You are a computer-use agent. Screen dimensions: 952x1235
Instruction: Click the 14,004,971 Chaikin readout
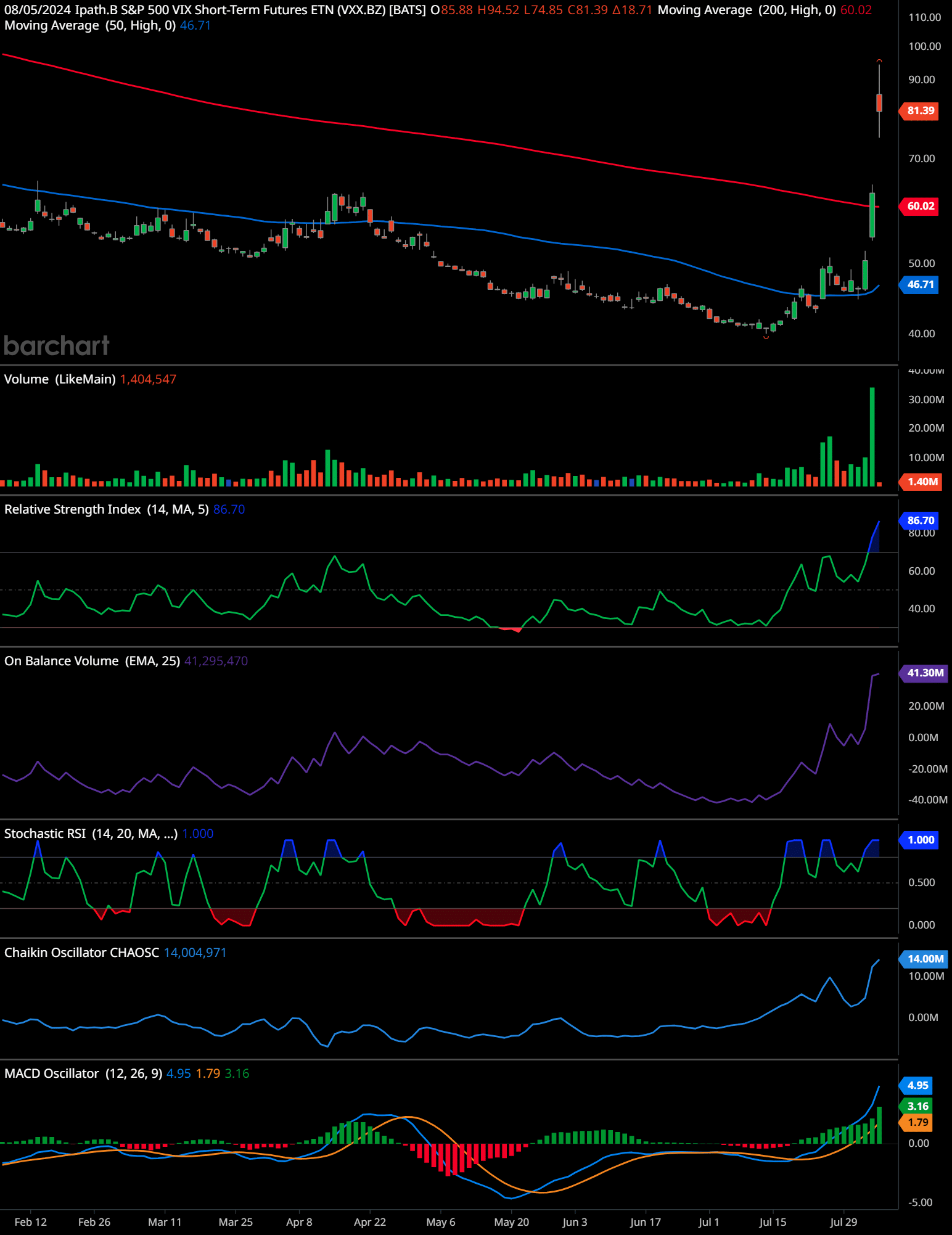pos(195,953)
